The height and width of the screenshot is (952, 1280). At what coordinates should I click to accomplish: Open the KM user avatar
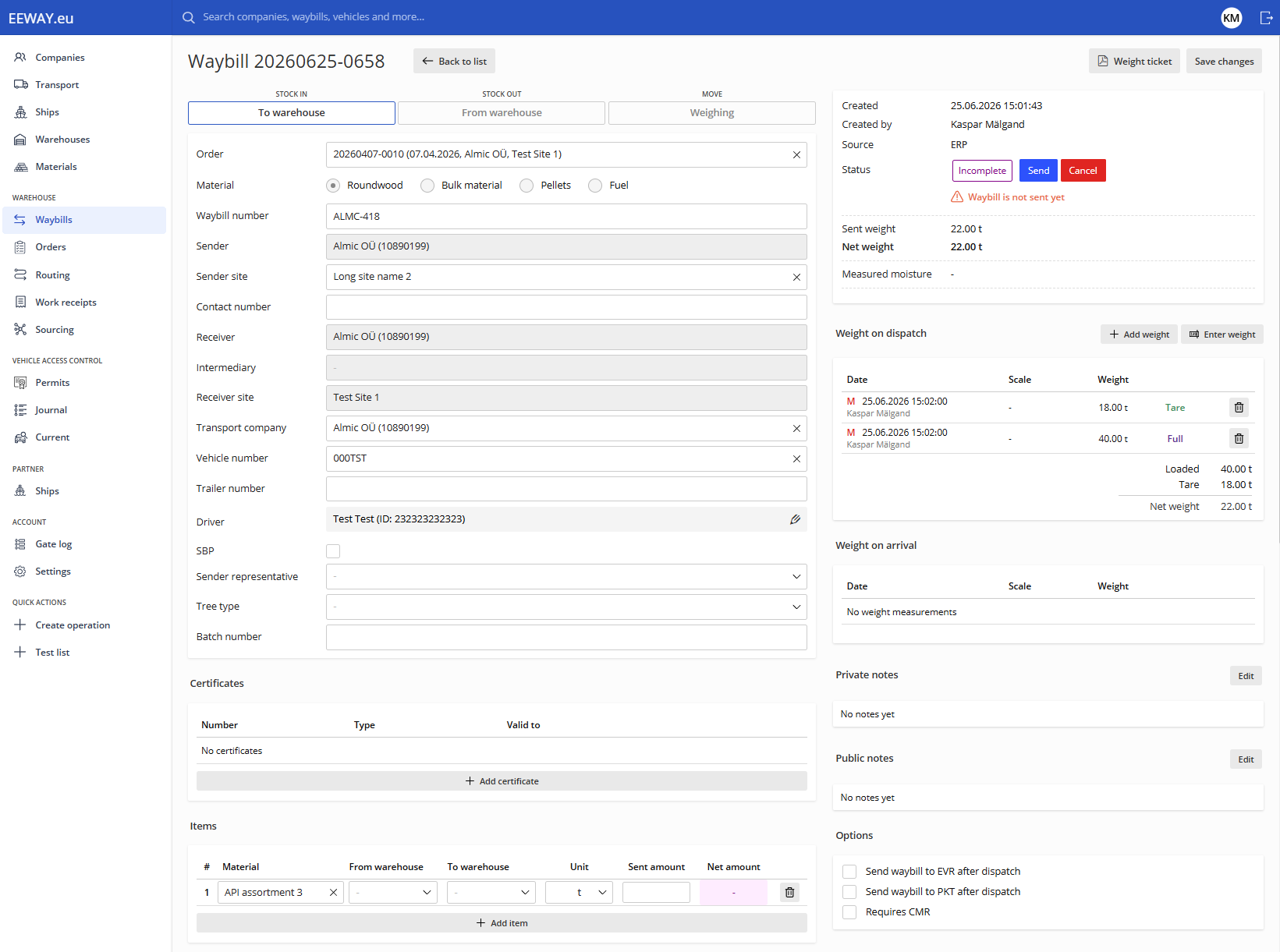[1231, 17]
